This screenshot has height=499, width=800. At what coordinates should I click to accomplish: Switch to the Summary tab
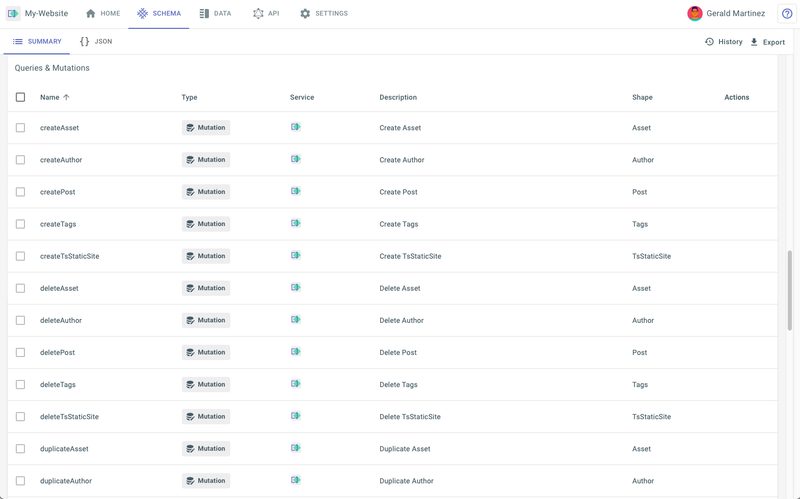(37, 41)
